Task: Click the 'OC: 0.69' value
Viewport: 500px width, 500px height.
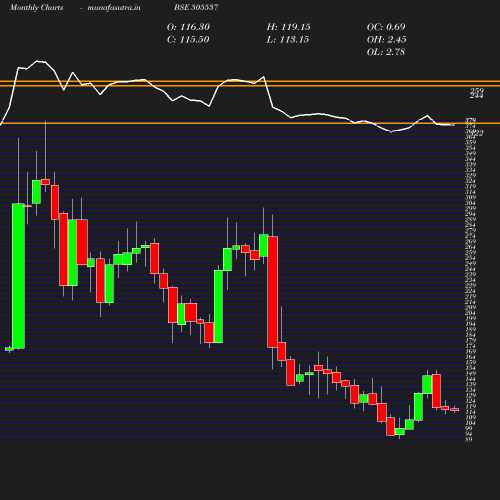Action: (386, 27)
